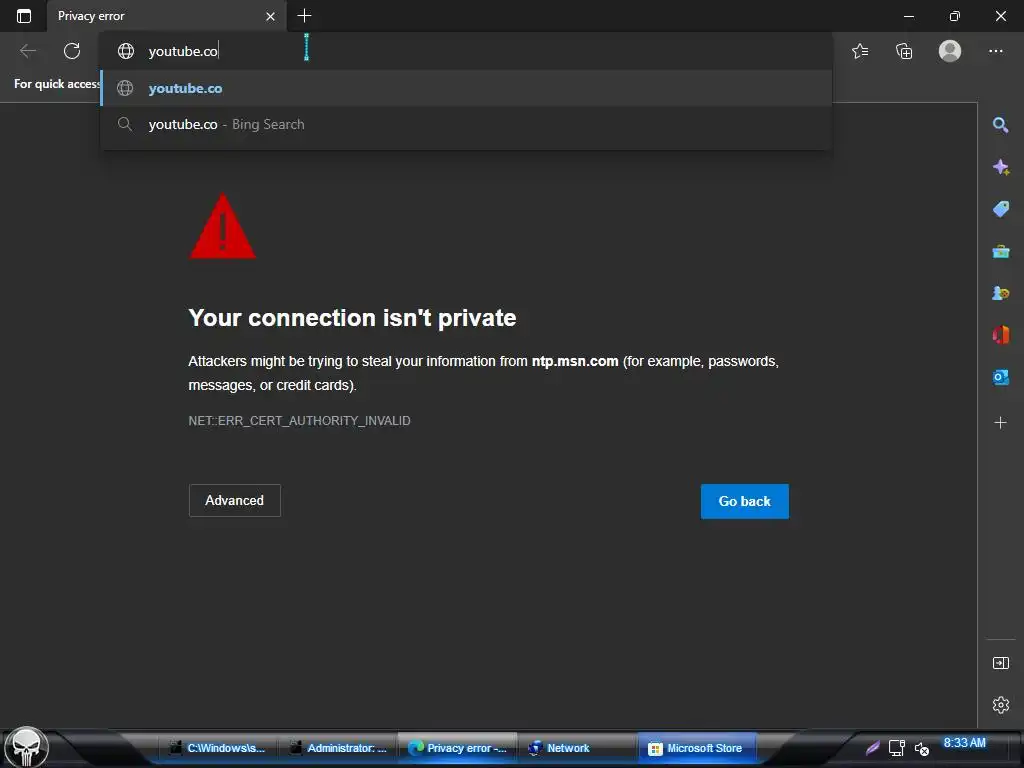1024x768 pixels.
Task: Click the Privacy error tab title
Action: coord(91,16)
